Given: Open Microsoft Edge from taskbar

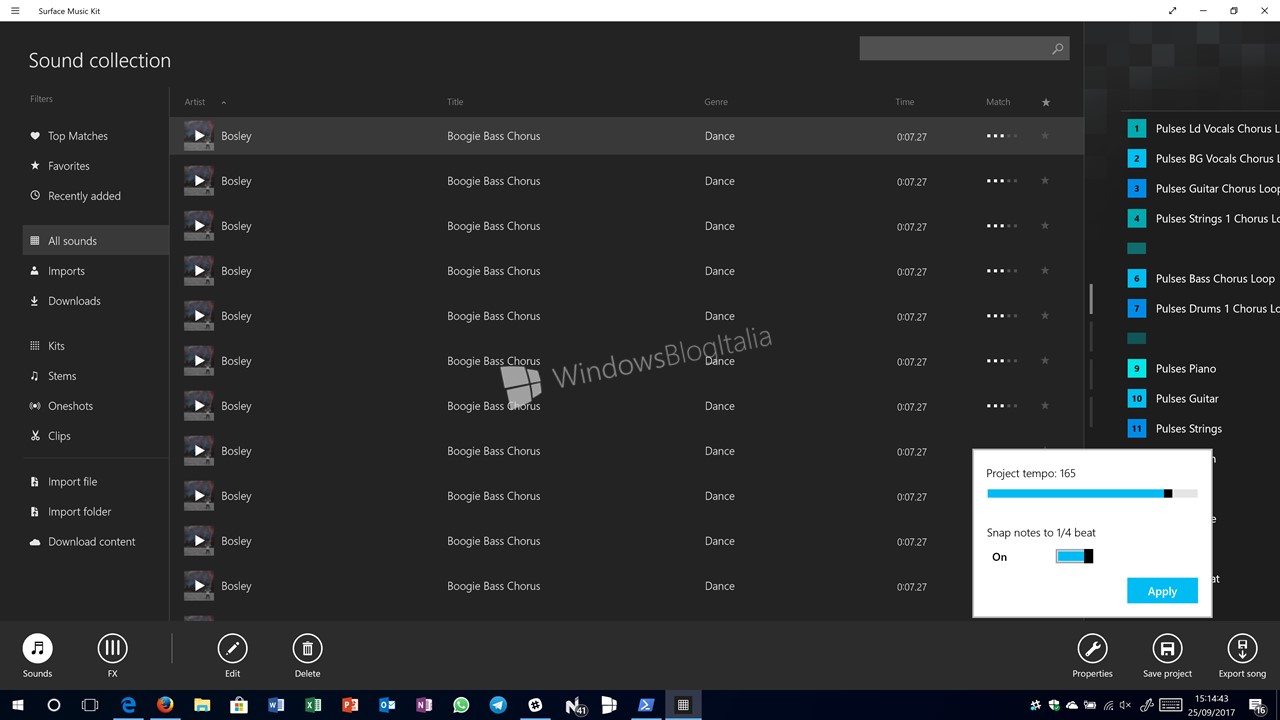Looking at the screenshot, I should click(128, 705).
